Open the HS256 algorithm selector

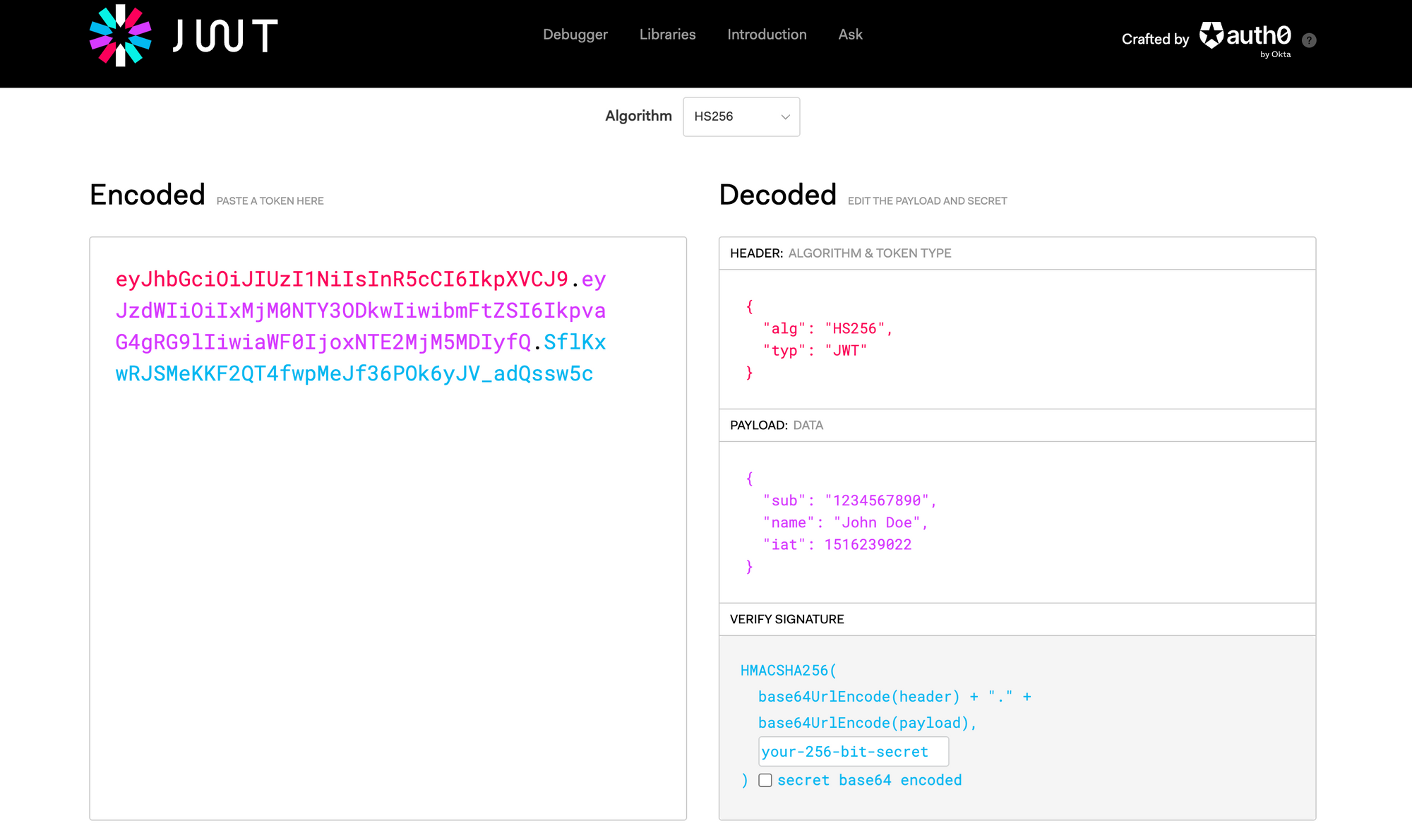pyautogui.click(x=740, y=117)
